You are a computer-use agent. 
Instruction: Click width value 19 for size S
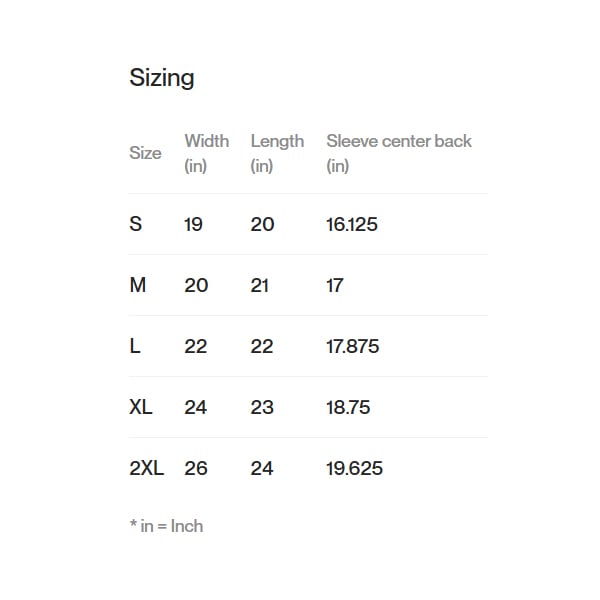(x=193, y=224)
